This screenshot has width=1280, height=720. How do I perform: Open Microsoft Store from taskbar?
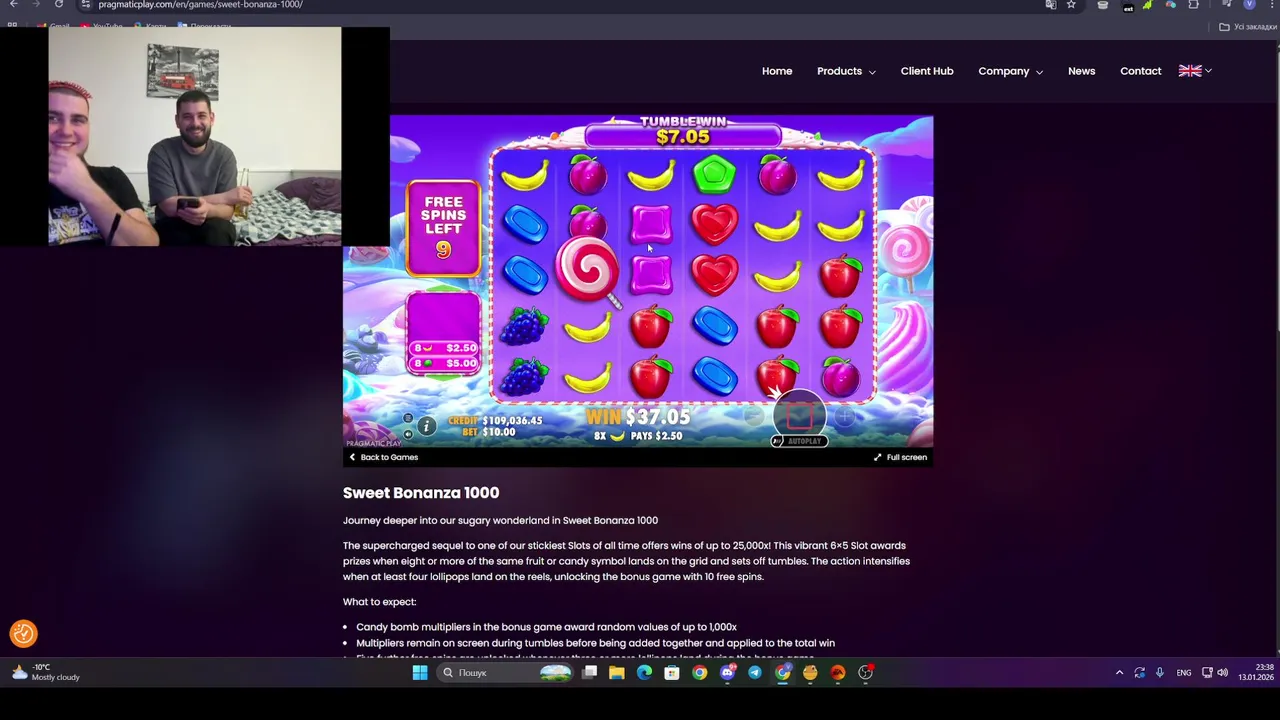tap(672, 673)
